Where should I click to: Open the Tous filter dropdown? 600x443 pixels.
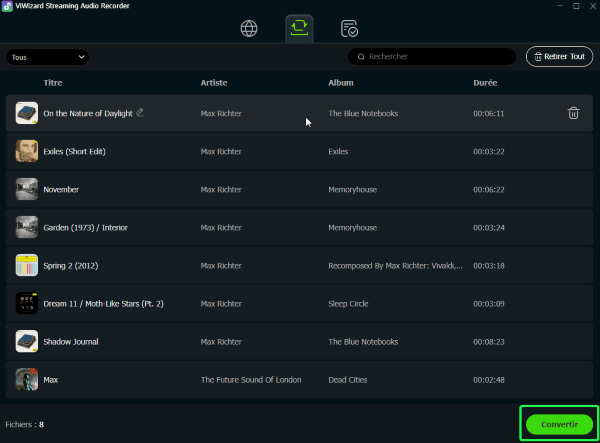(x=47, y=57)
